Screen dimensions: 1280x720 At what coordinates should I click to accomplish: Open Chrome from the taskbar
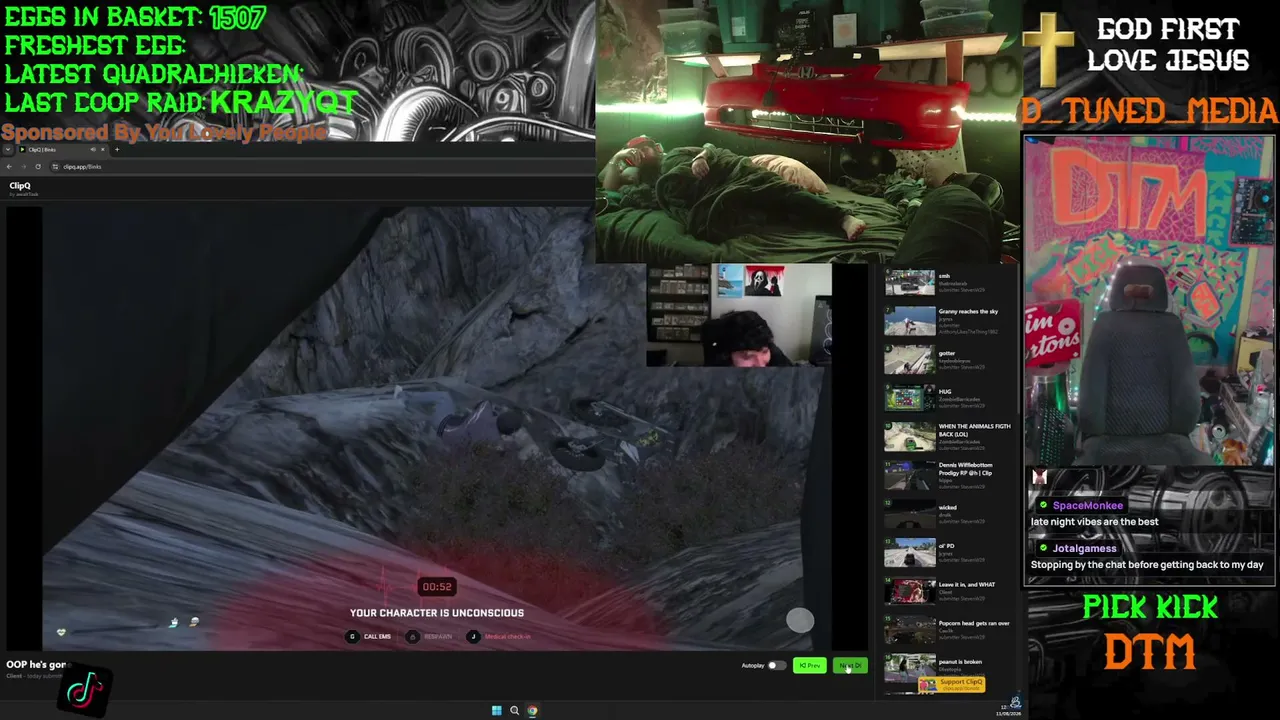(532, 711)
